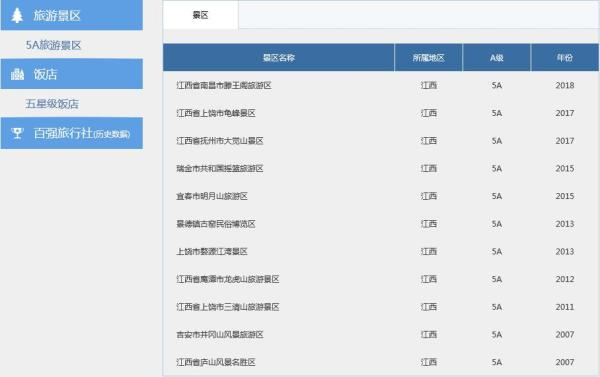Click the 所属地区 column header

(429, 58)
